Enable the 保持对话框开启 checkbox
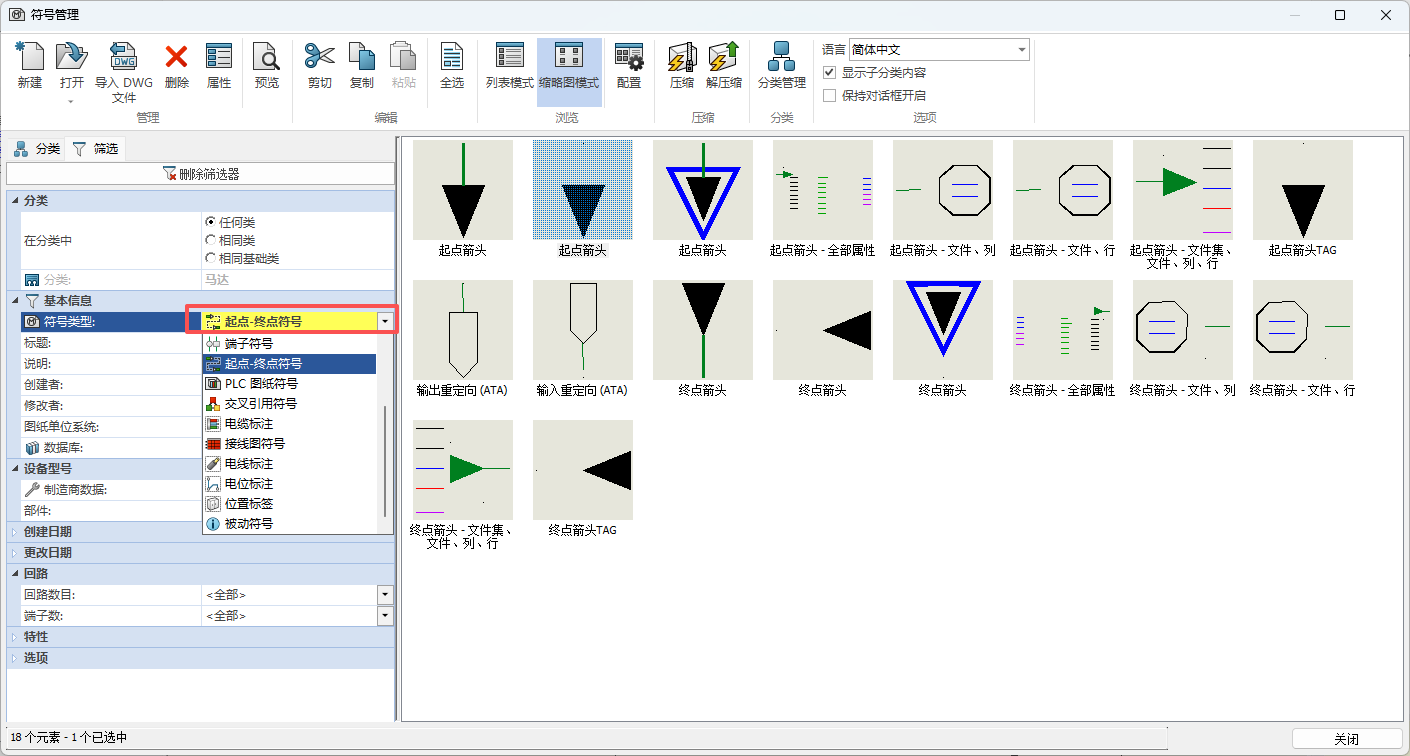1410x756 pixels. (829, 96)
